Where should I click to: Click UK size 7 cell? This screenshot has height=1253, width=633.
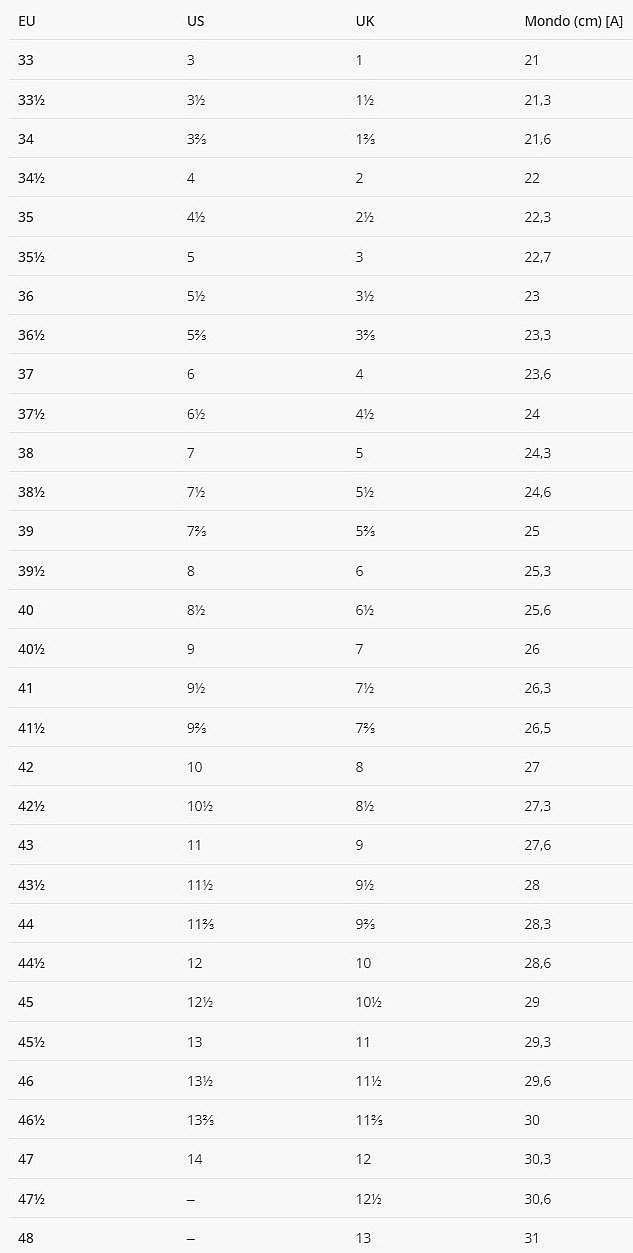point(360,649)
